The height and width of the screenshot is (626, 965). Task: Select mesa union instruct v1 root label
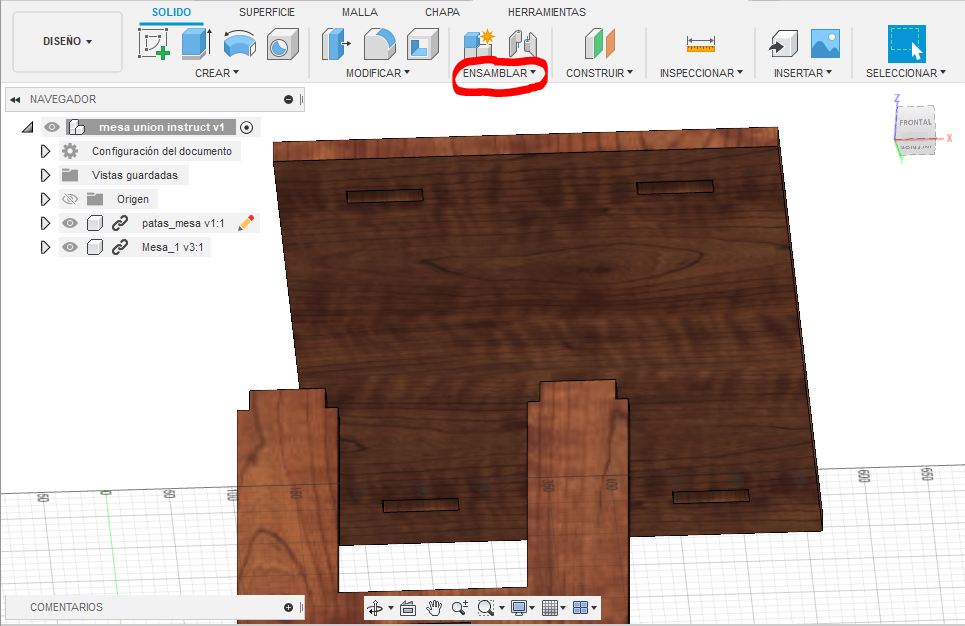pos(162,127)
